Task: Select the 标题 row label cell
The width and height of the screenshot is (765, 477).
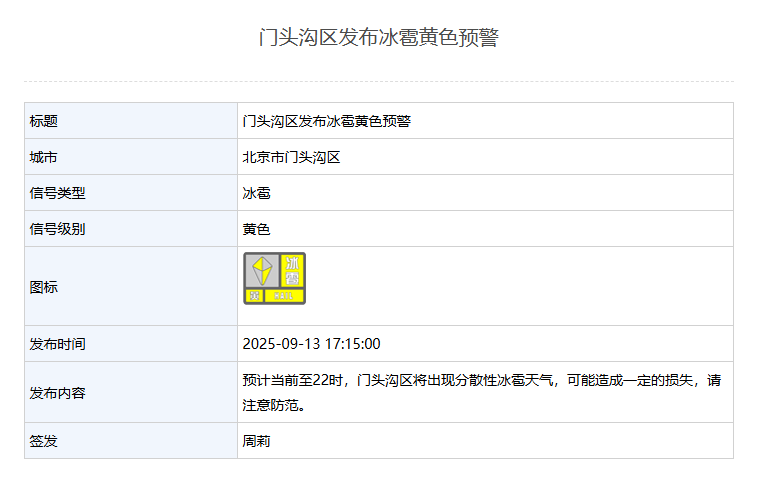Action: pos(44,121)
